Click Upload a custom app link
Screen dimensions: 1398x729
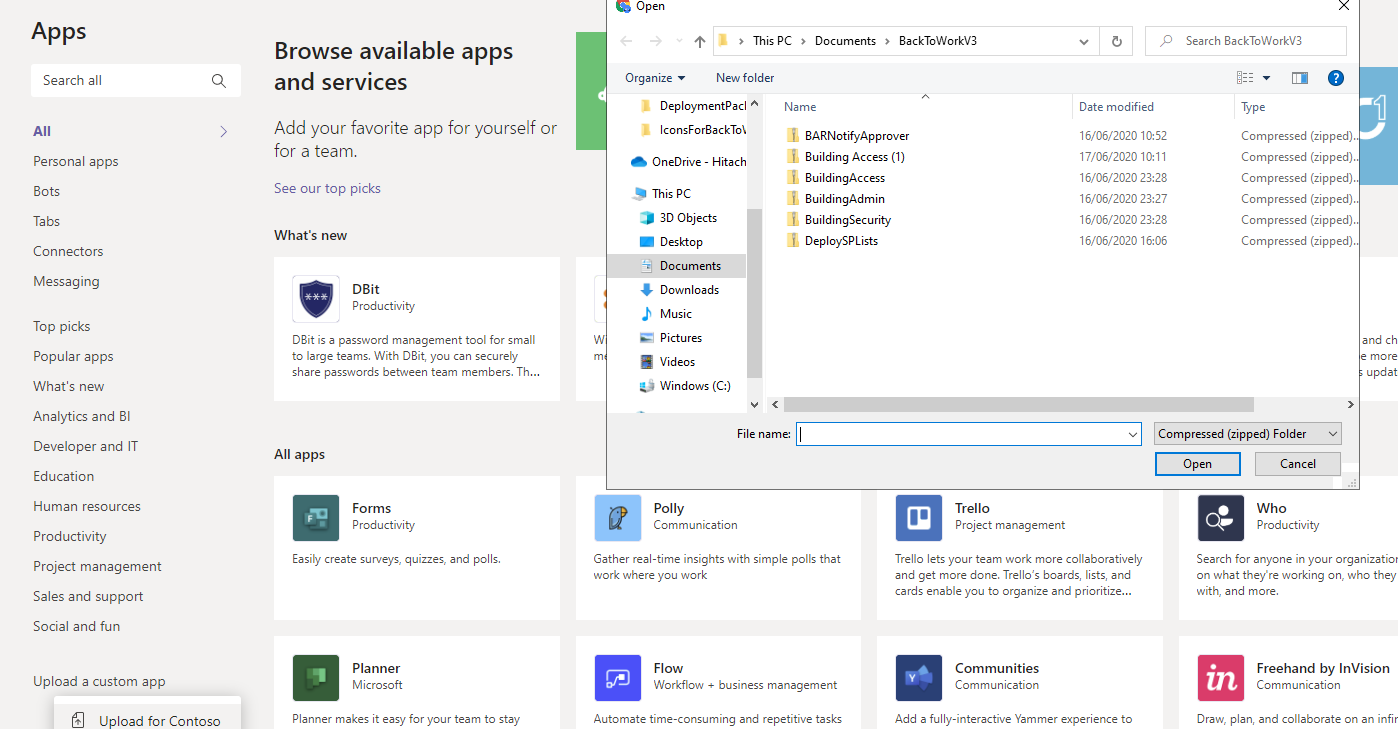point(99,681)
